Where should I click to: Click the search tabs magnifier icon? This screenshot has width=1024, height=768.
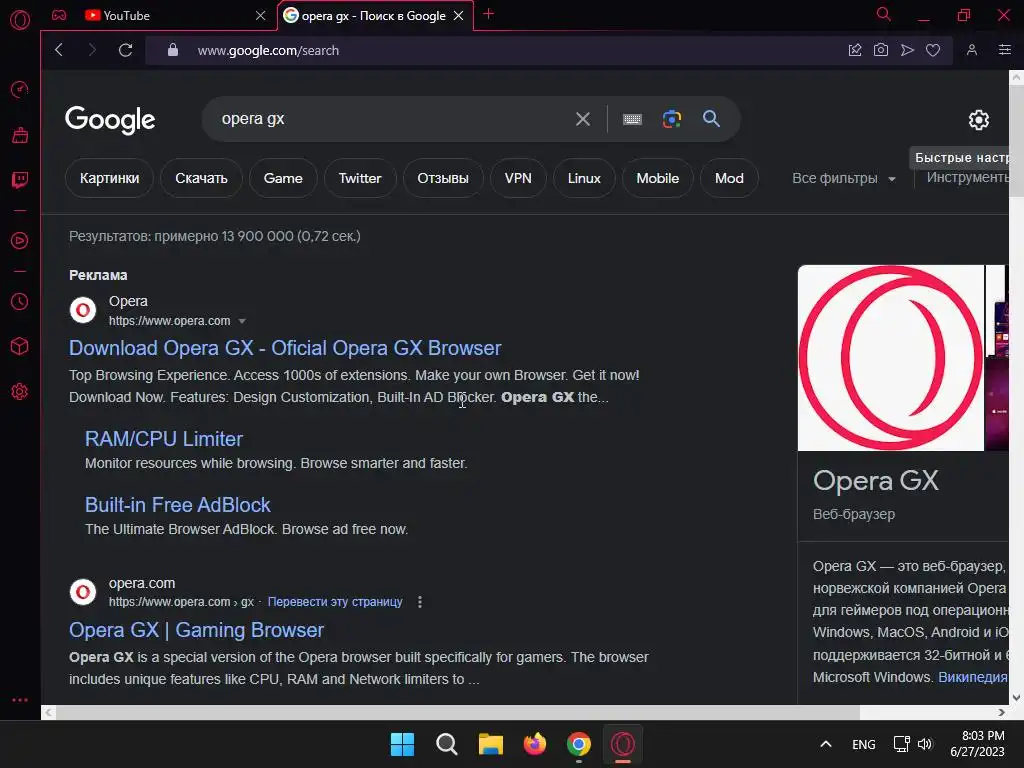[x=884, y=14]
